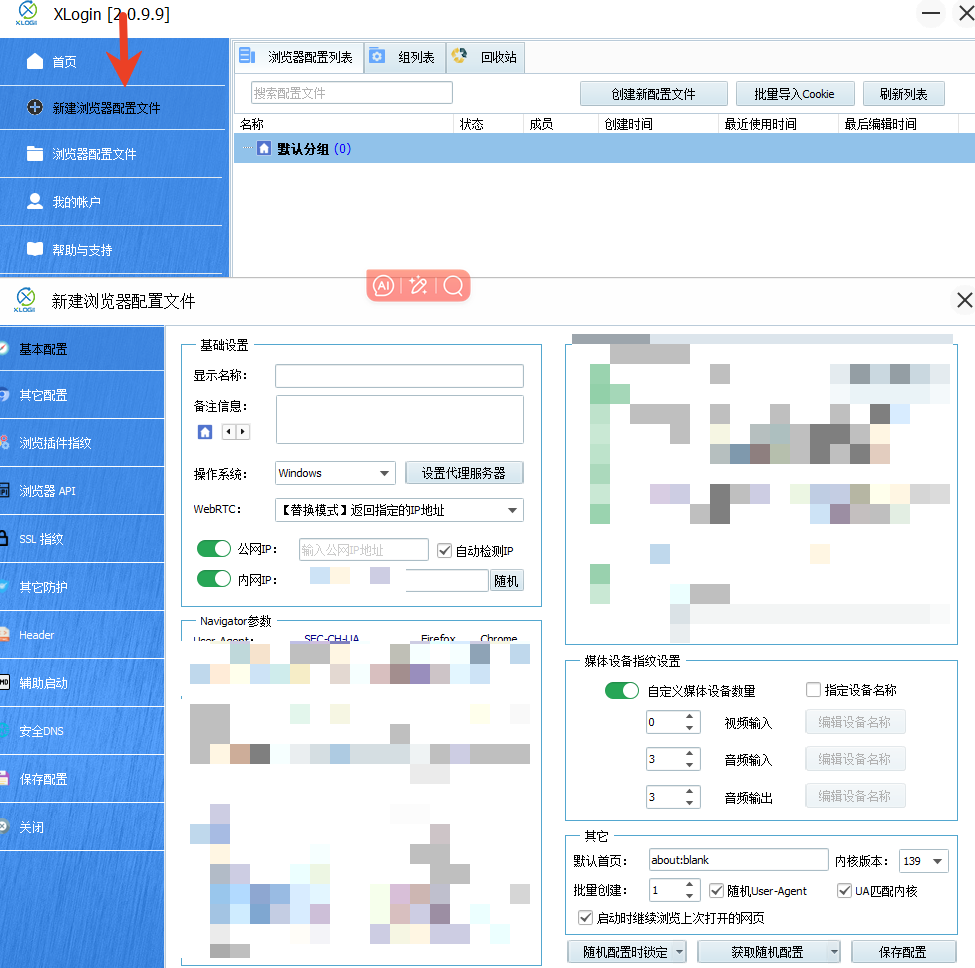Click the right arrow next to the group icon
Screen dimensions: 975x968
coord(243,431)
